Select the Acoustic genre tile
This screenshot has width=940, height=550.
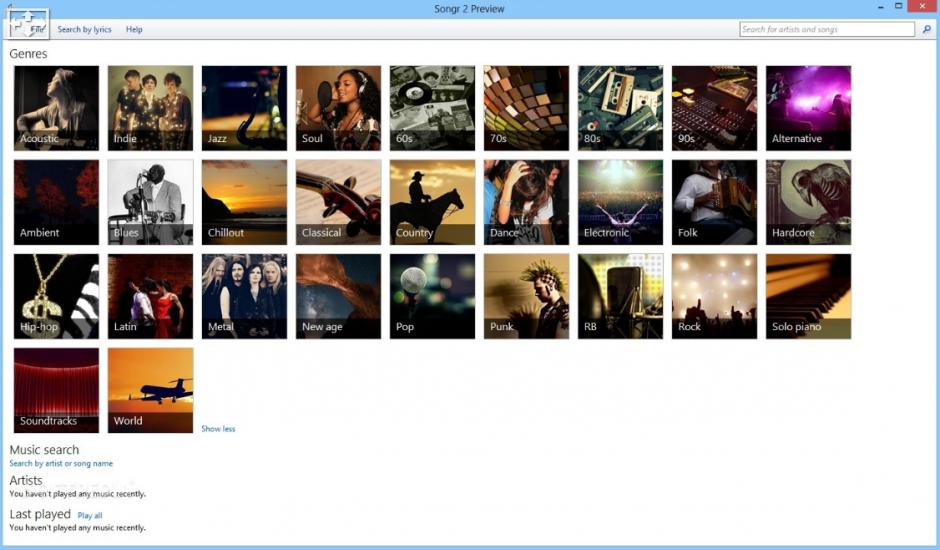[x=56, y=108]
